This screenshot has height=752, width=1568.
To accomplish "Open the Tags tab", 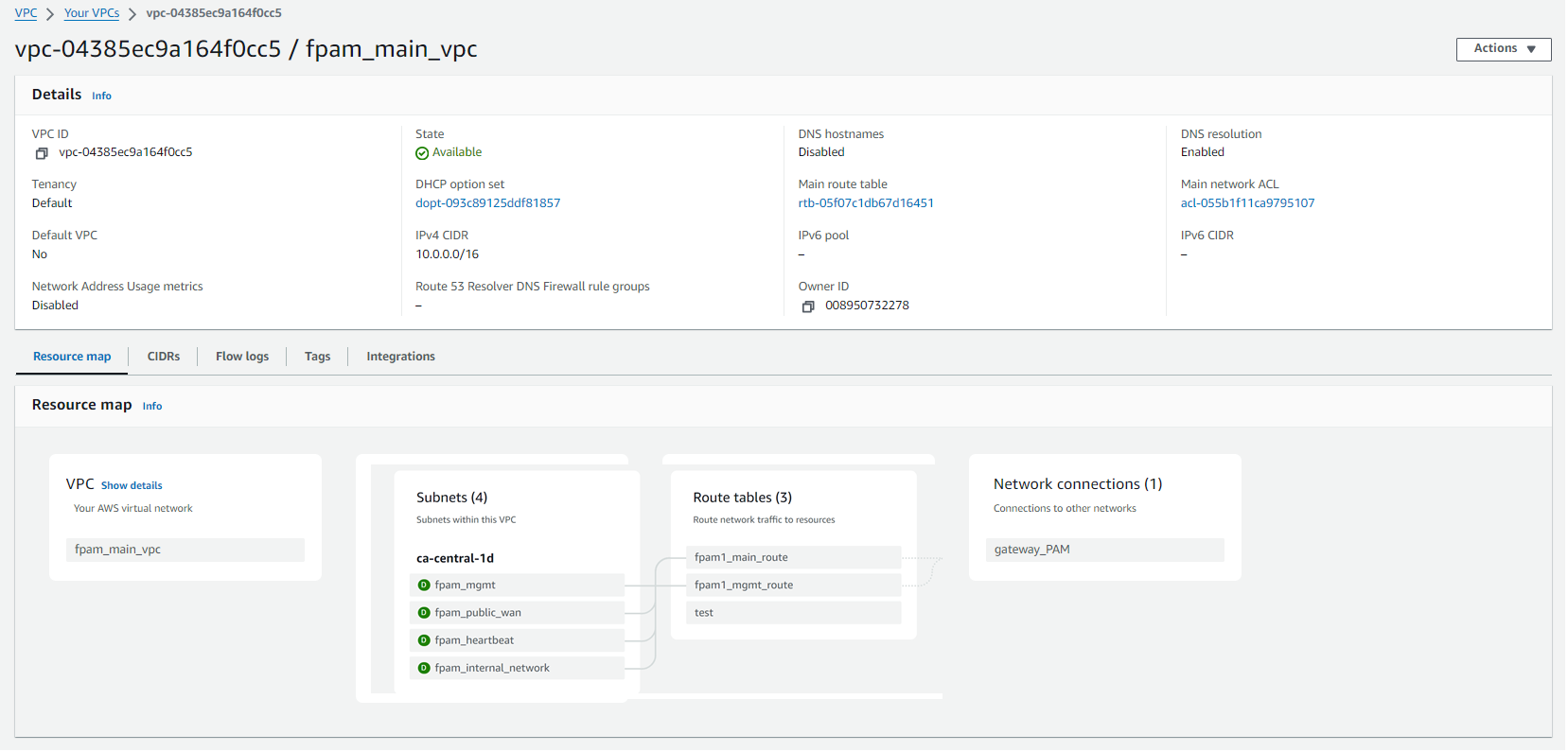I will [318, 357].
